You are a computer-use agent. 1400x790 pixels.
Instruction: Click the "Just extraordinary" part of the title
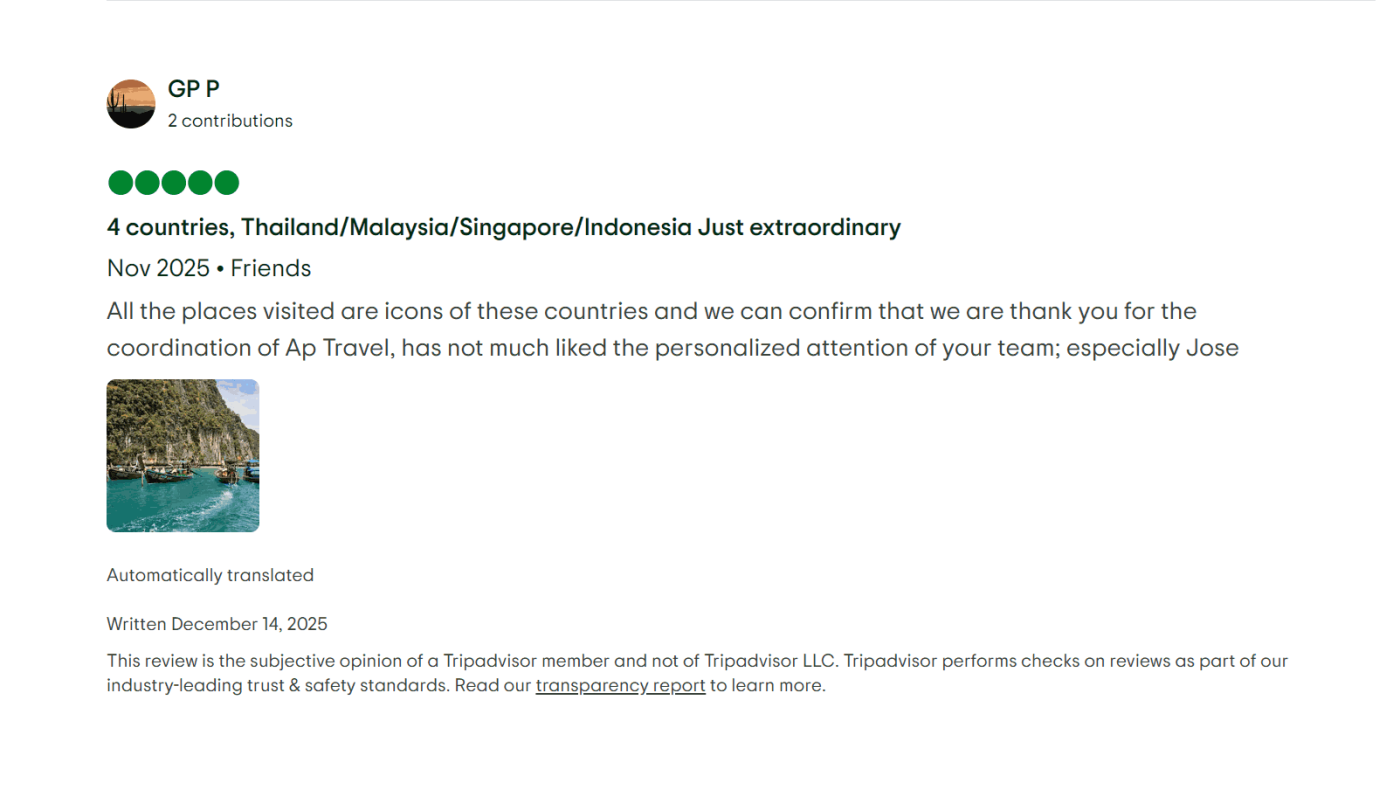(799, 228)
